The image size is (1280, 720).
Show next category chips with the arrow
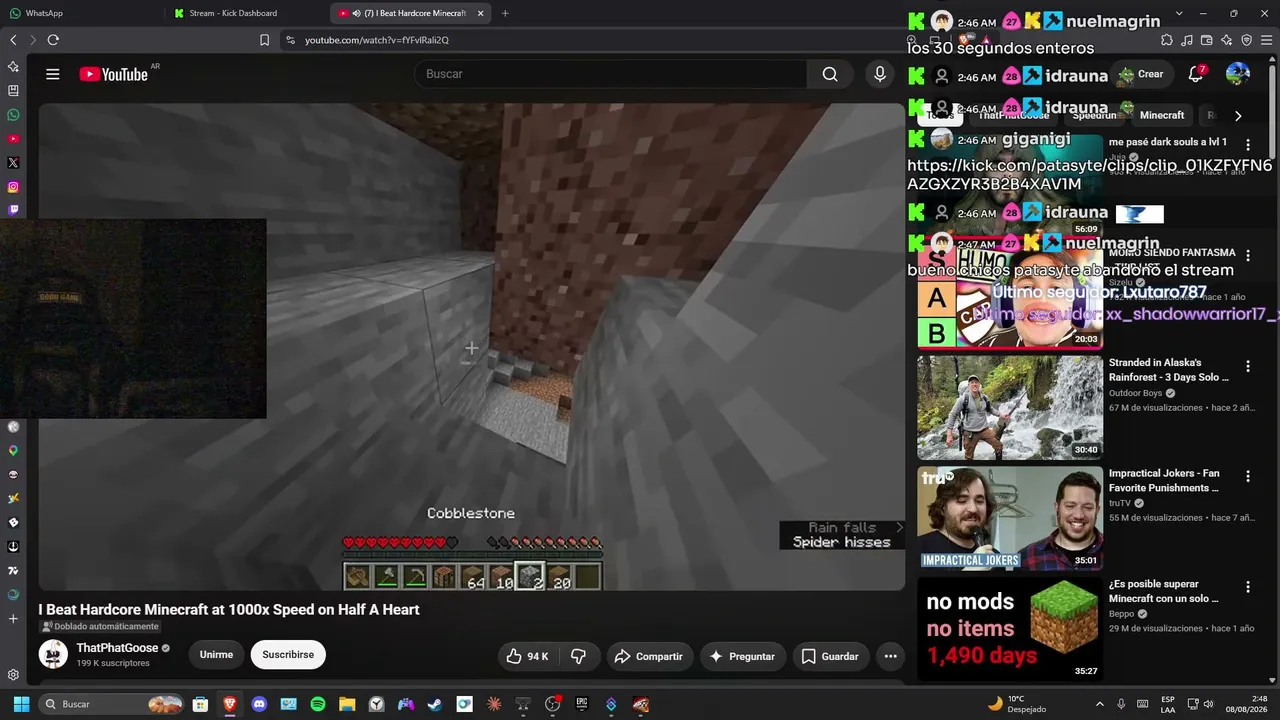[x=1238, y=116]
